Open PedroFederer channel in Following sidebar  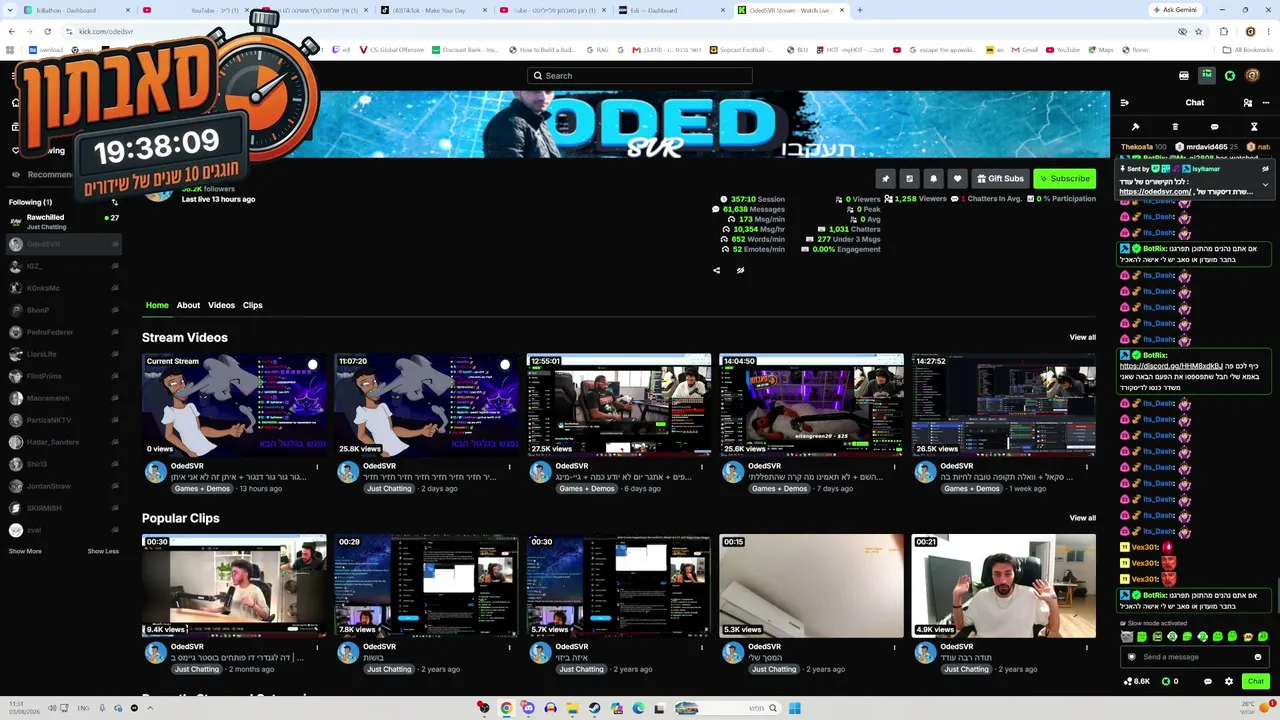(64, 332)
